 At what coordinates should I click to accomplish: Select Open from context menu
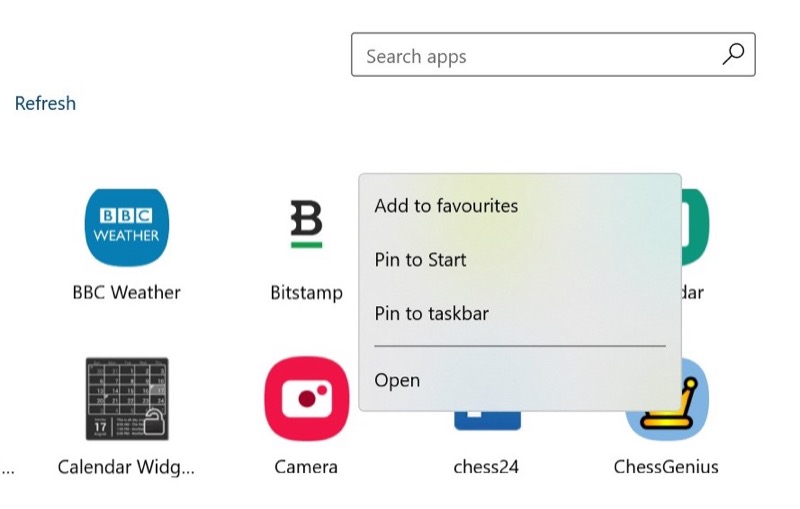(397, 380)
